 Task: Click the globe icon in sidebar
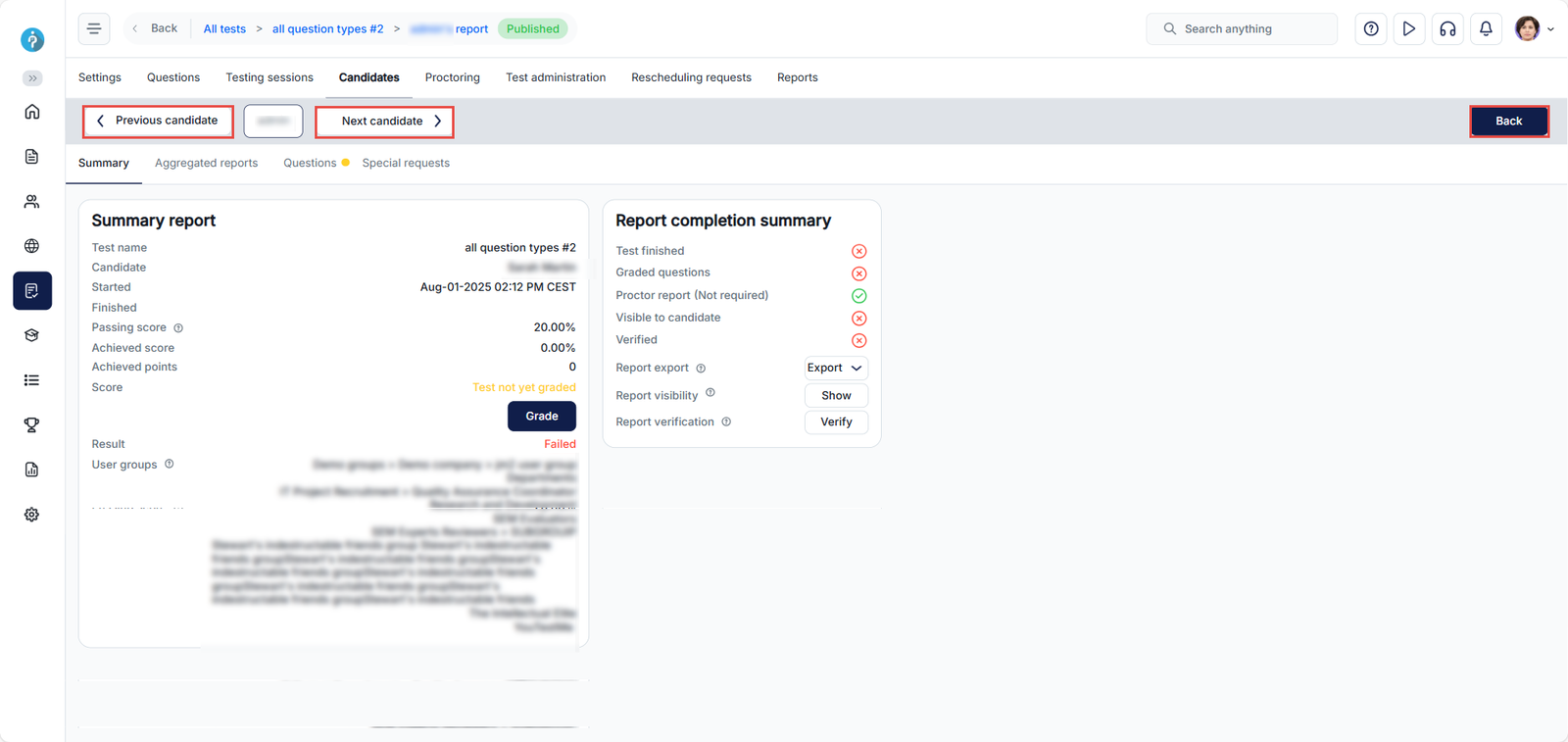pos(32,246)
